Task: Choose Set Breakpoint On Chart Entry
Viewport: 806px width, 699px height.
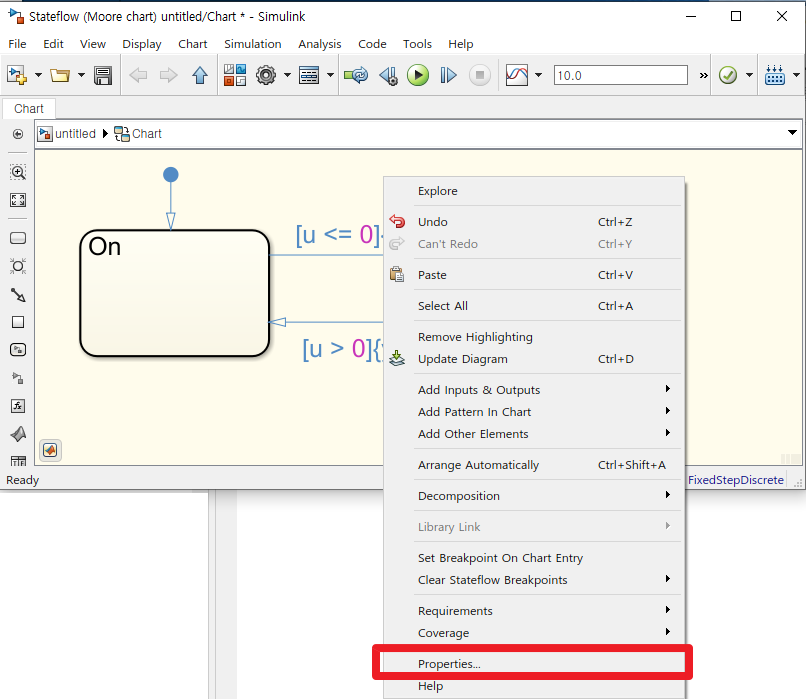Action: 534,558
